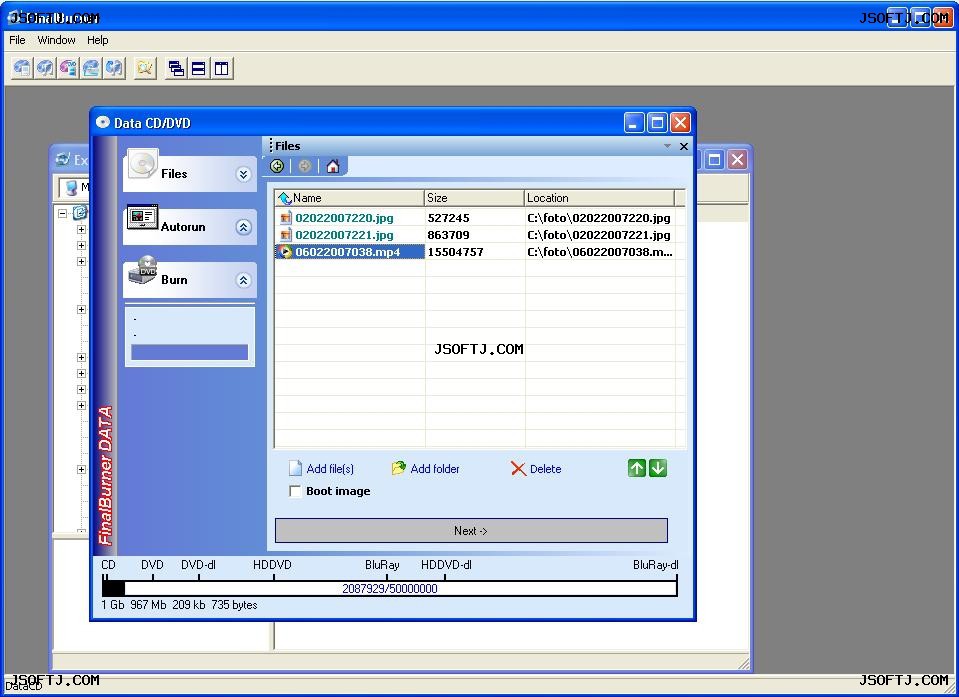Click the disc capacity bar showing 2087929/50000000
This screenshot has height=697, width=959.
click(x=390, y=588)
